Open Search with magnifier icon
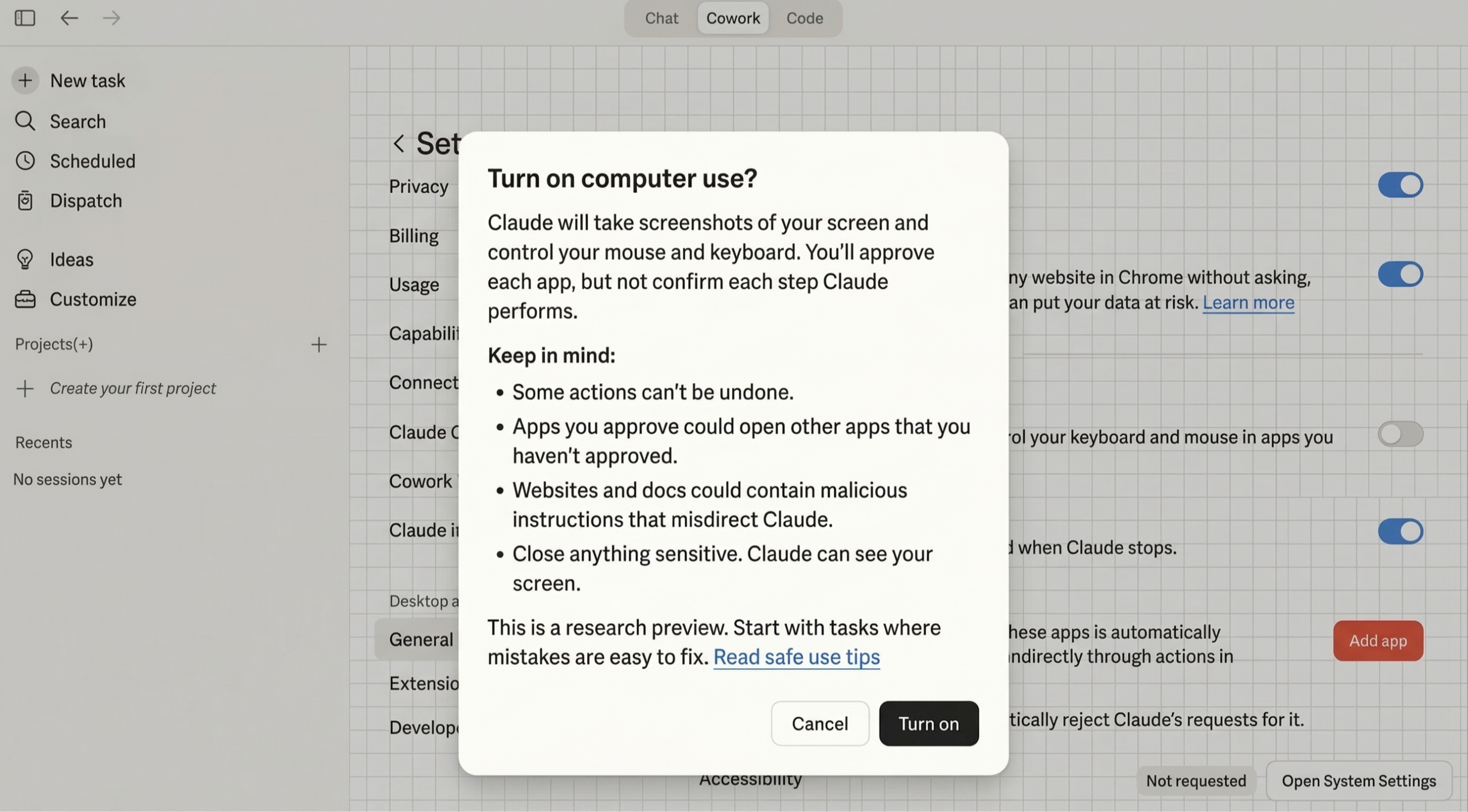Image resolution: width=1468 pixels, height=812 pixels. [25, 121]
